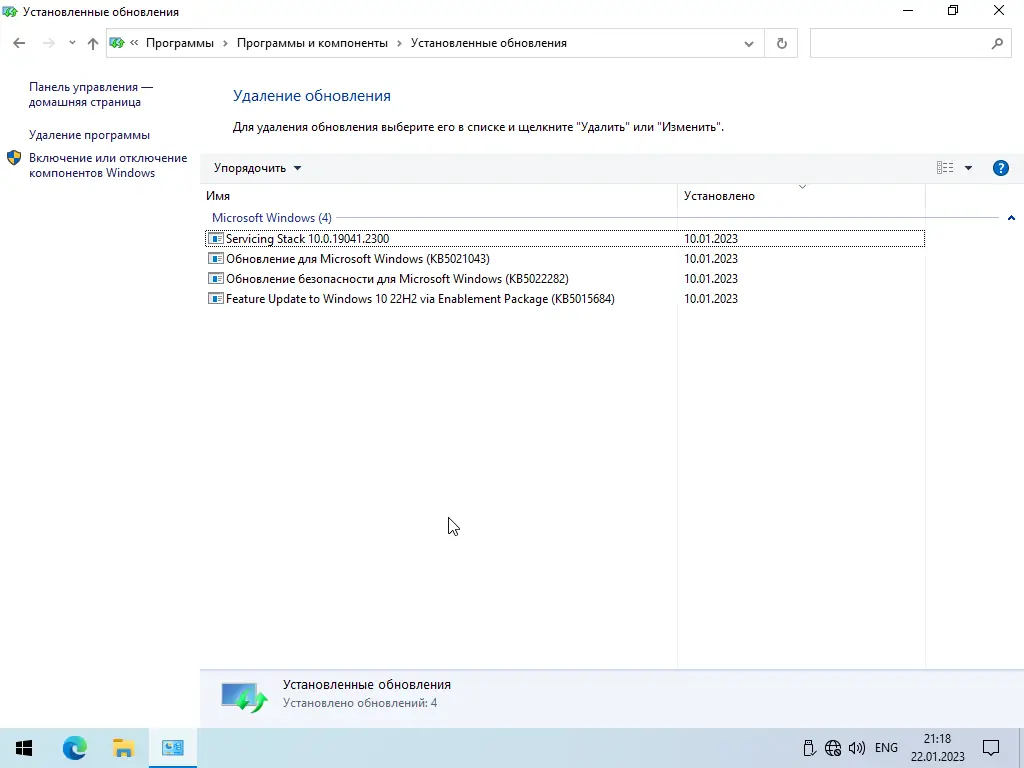Click the icon of KB5022282 entry

pyautogui.click(x=216, y=278)
